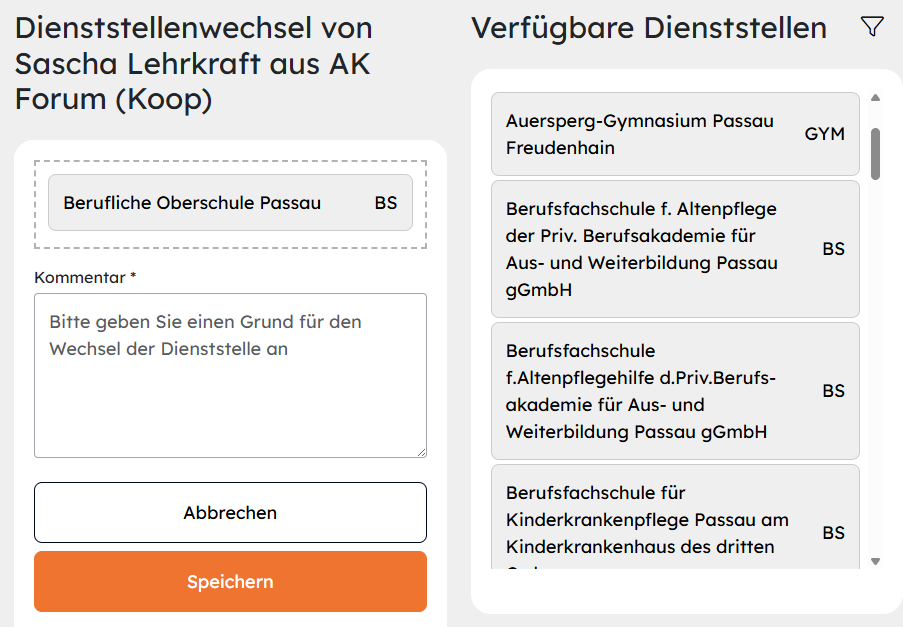903x627 pixels.
Task: Click the scroll up arrow in the Dienststellen list
Action: (876, 98)
